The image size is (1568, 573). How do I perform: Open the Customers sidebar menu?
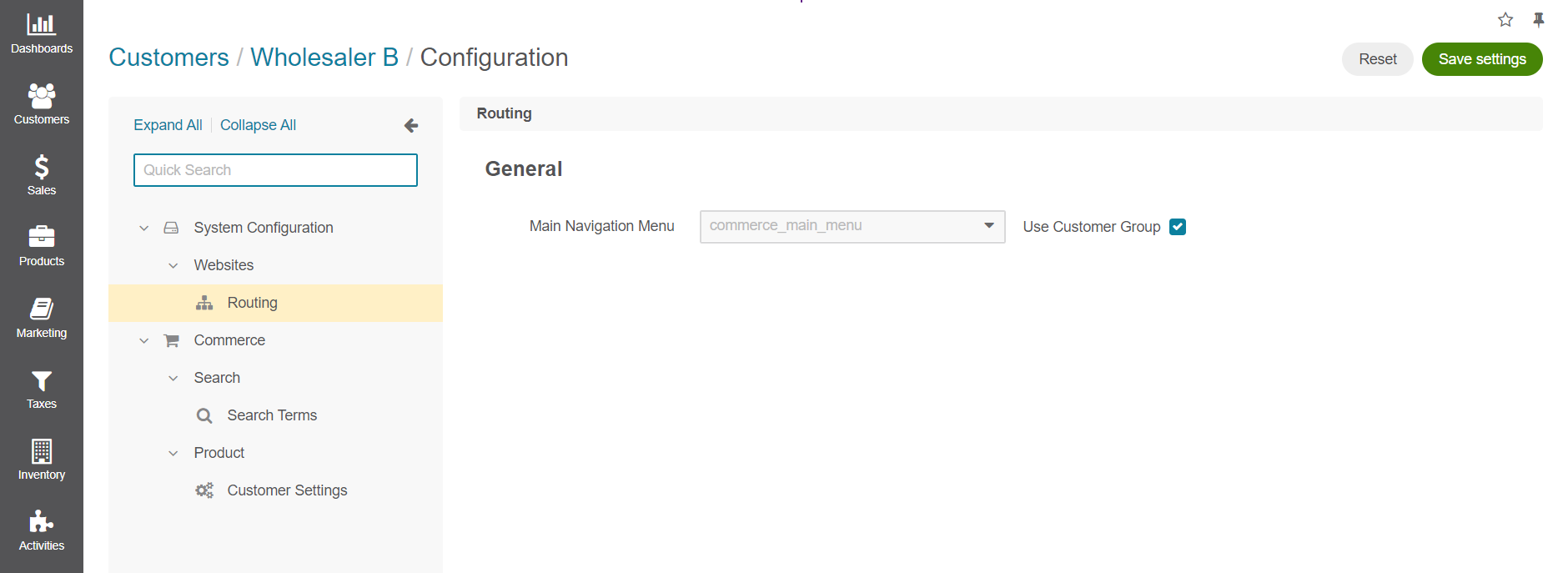coord(41,104)
